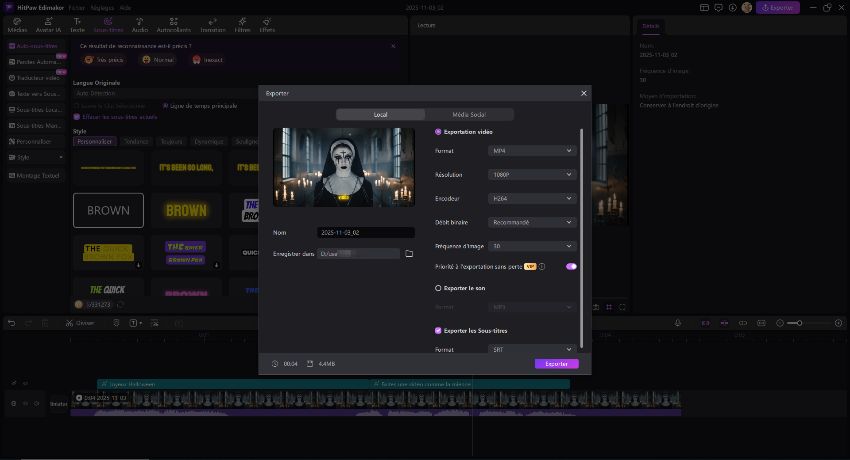This screenshot has width=850, height=460.
Task: Switch to the Local export tab
Action: [381, 114]
